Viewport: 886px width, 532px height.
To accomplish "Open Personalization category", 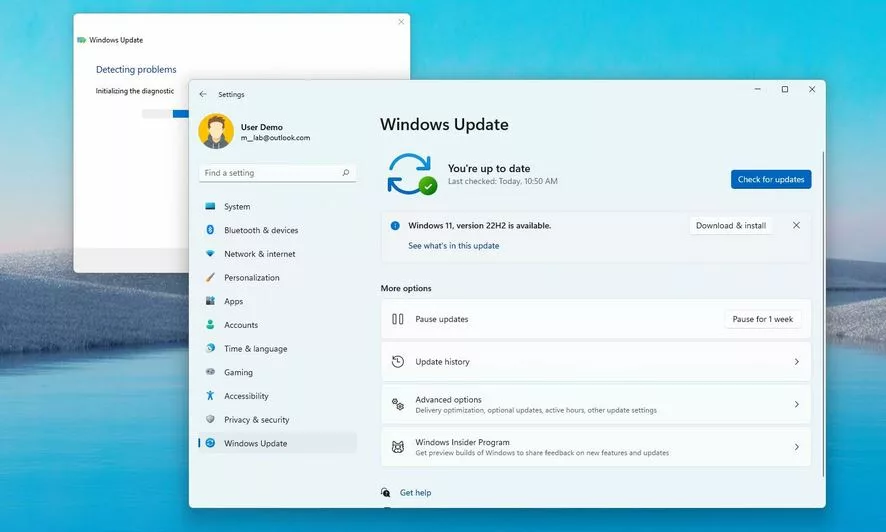I will pos(277,278).
